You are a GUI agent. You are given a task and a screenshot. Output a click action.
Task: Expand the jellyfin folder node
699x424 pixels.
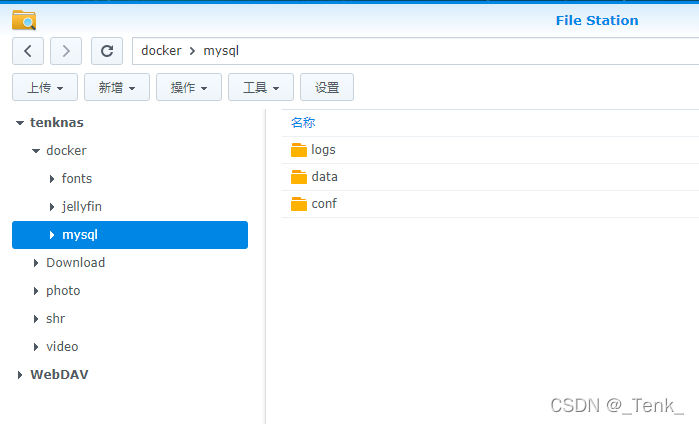[52, 207]
